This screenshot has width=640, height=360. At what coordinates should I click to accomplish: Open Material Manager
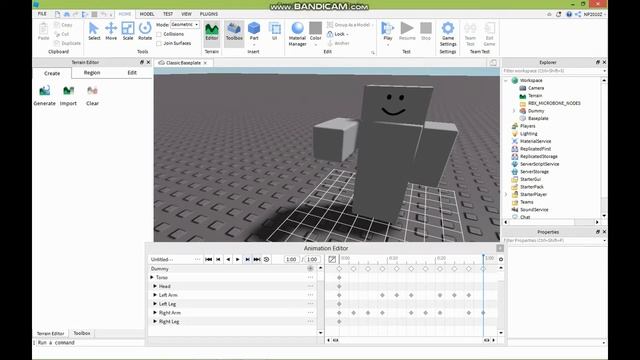[x=298, y=33]
